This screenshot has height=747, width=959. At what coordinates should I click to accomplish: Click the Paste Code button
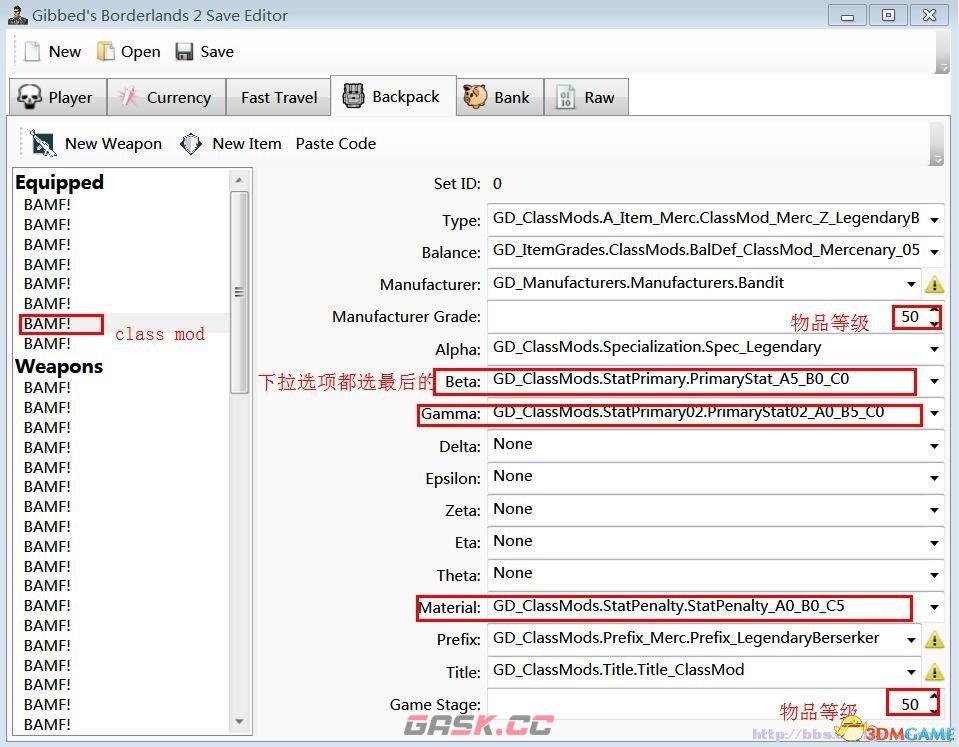pos(336,144)
